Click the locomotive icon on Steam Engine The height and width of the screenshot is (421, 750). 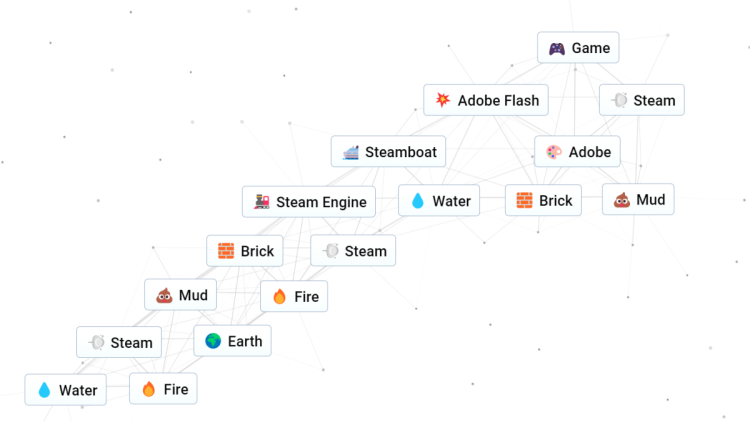pyautogui.click(x=261, y=202)
